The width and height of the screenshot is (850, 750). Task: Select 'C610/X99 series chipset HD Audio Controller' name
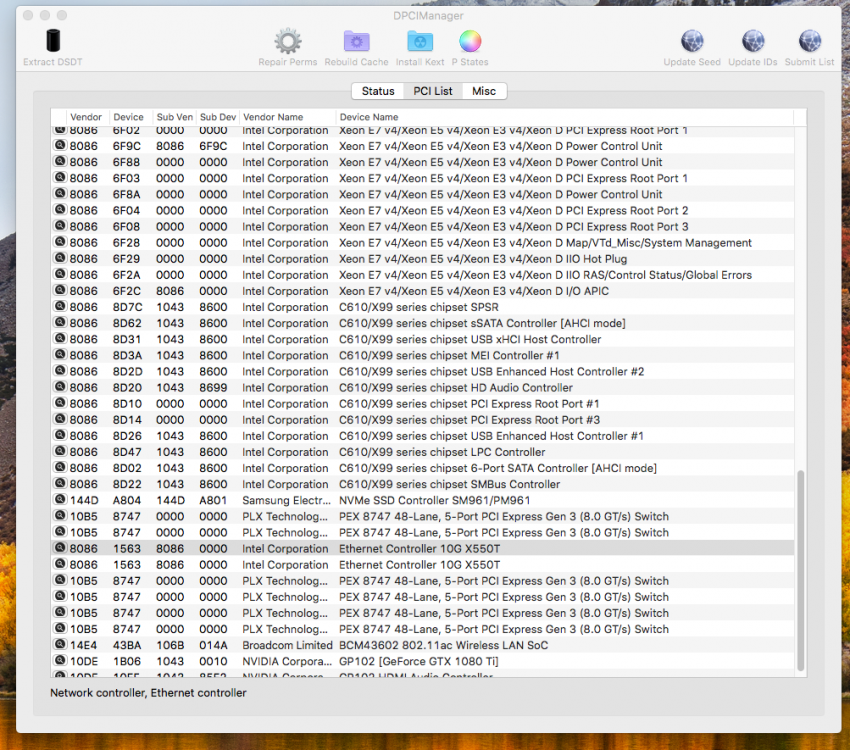pyautogui.click(x=456, y=387)
